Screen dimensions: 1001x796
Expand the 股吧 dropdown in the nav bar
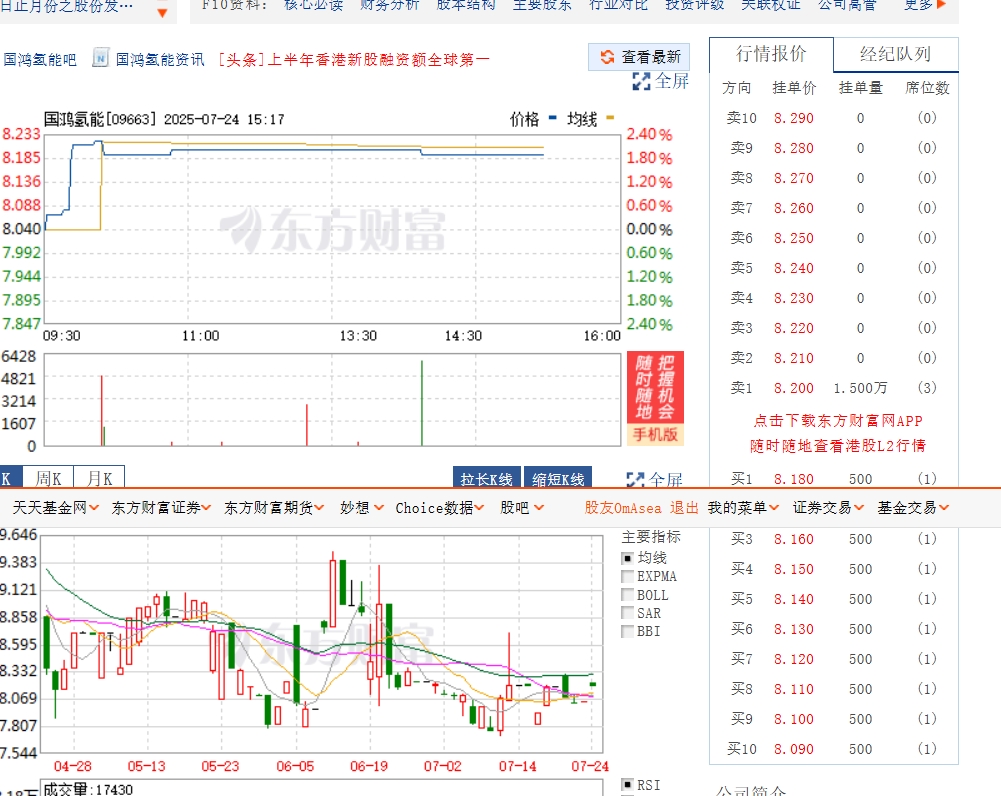522,507
